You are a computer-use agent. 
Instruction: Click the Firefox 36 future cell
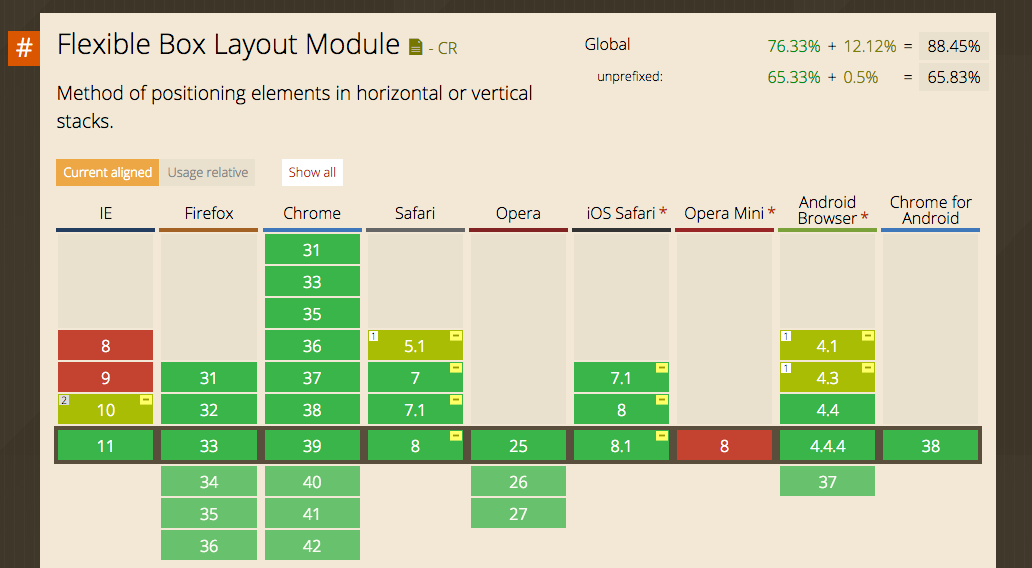click(209, 546)
